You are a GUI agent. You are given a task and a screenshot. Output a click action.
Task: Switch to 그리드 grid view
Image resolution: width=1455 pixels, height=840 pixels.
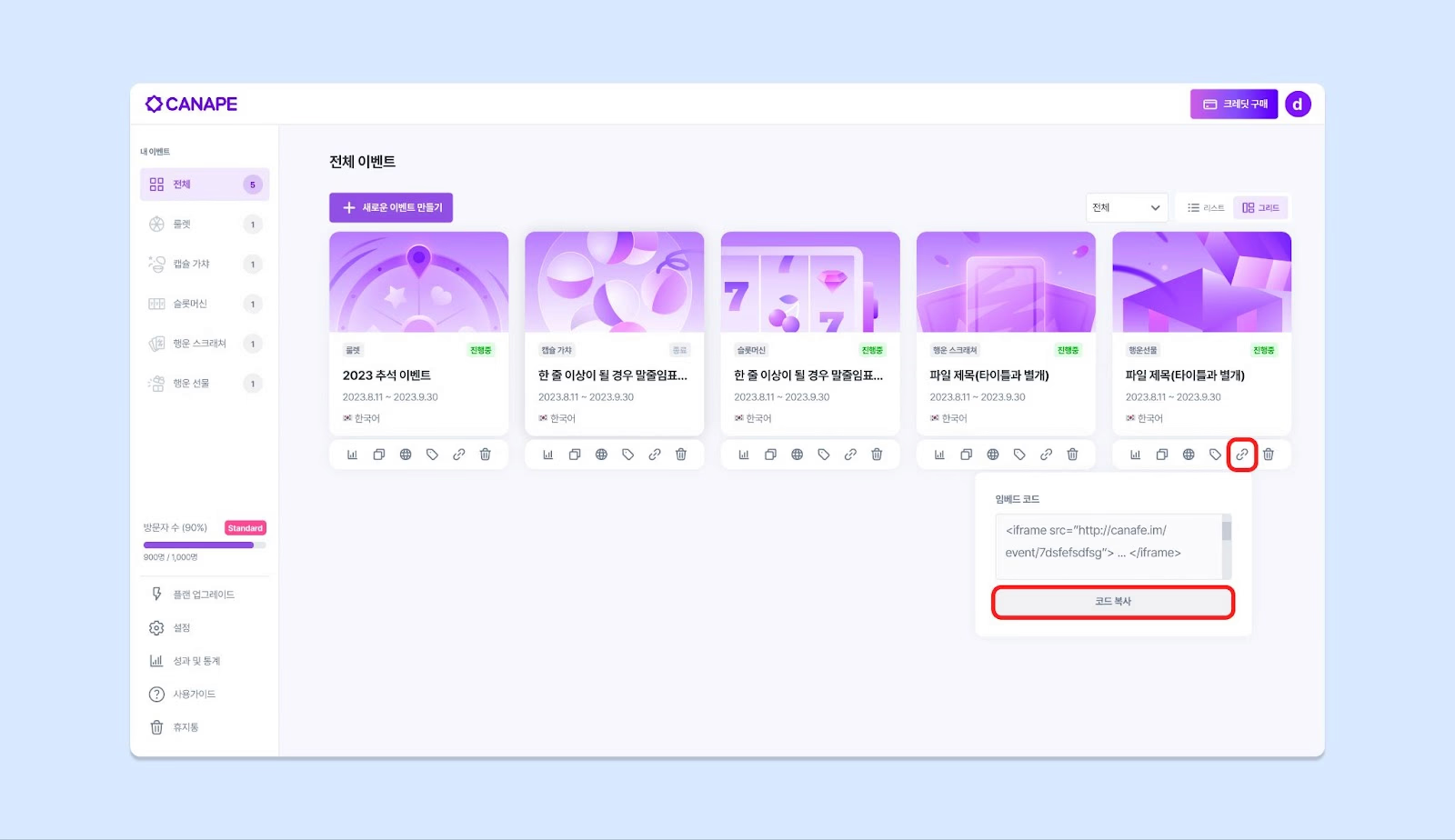click(1260, 208)
